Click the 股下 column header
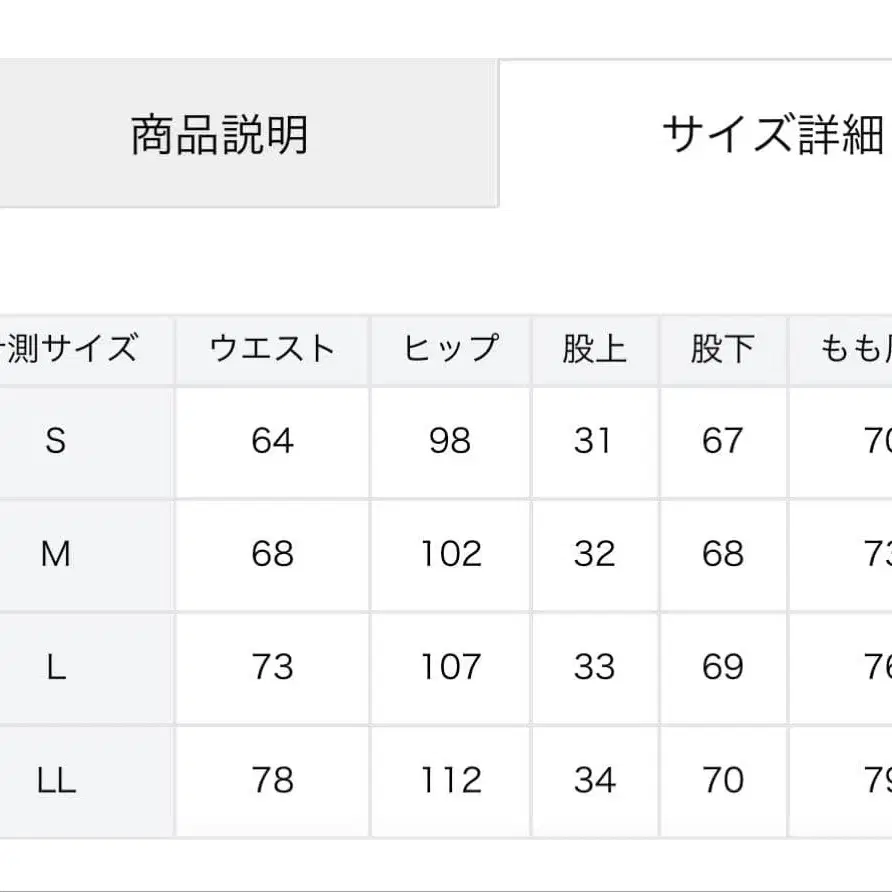Viewport: 892px width, 892px height. [722, 348]
